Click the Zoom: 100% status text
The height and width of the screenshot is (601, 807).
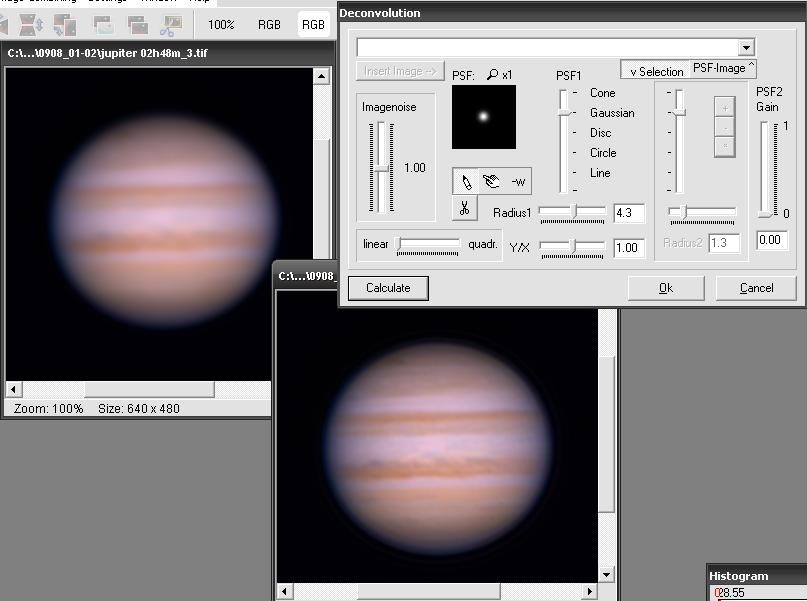point(48,409)
